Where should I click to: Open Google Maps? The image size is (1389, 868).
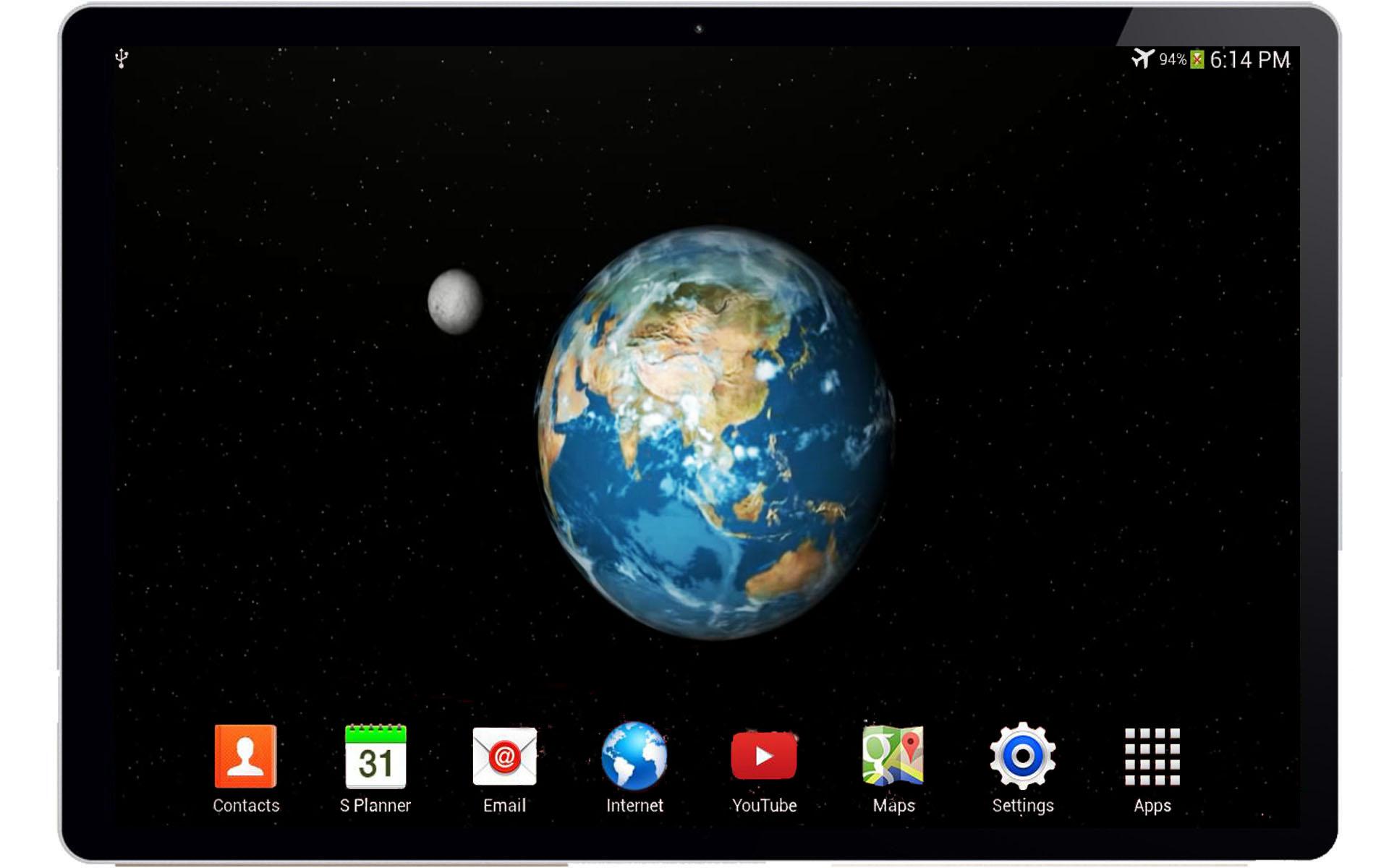tap(893, 756)
